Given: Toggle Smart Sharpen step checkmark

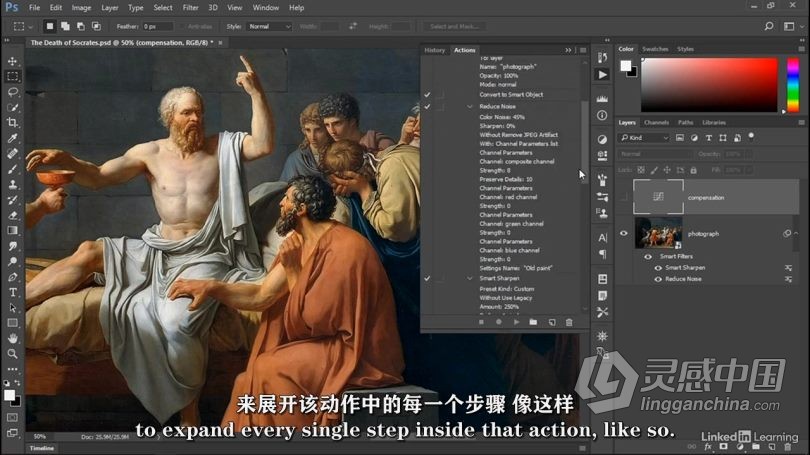Looking at the screenshot, I should point(427,278).
